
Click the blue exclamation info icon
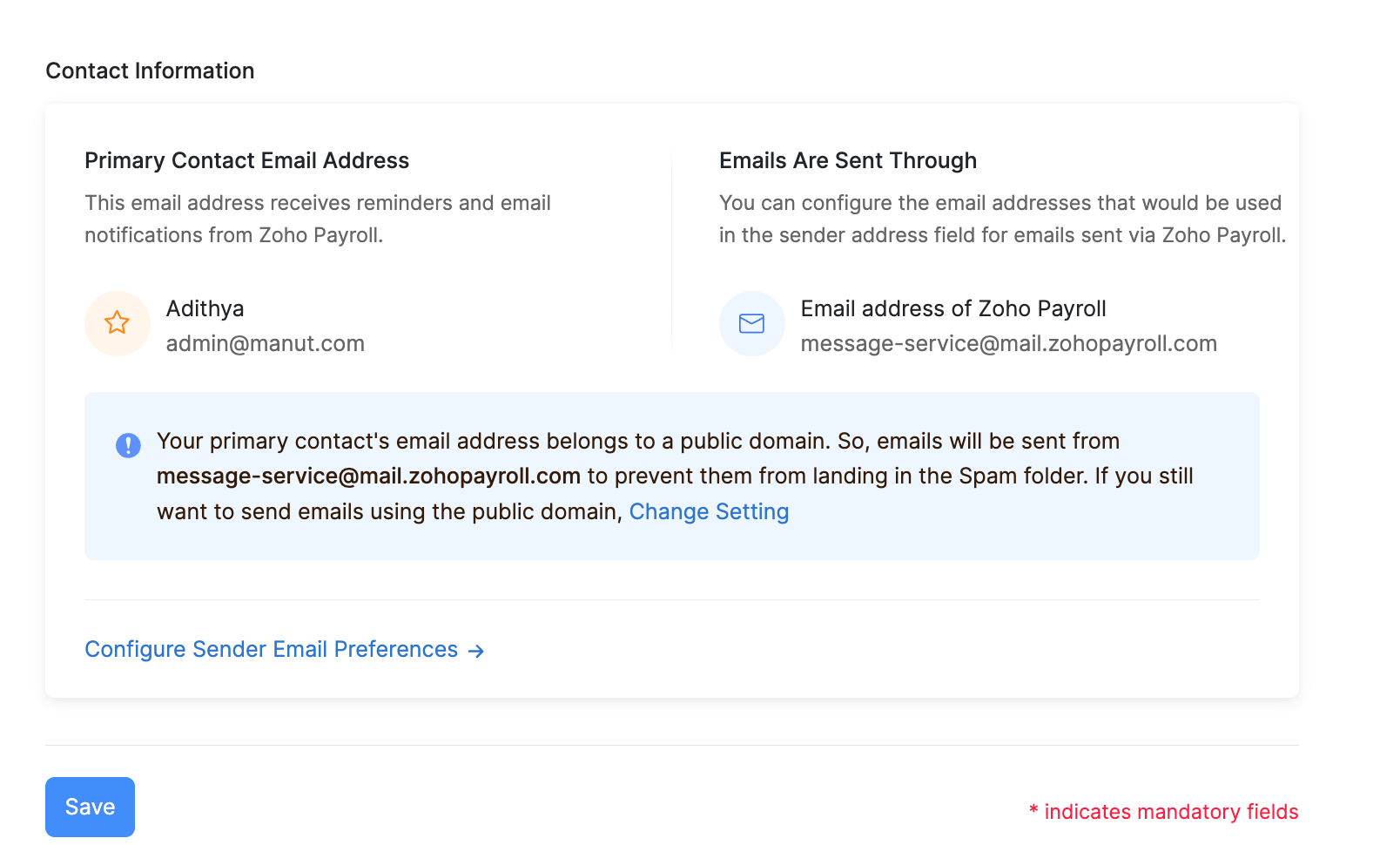(128, 445)
